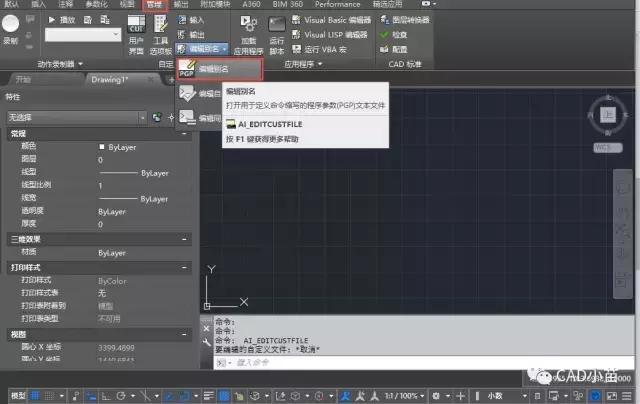This screenshot has width=640, height=404.
Task: Click the 检查 CAD standards check
Action: [393, 35]
